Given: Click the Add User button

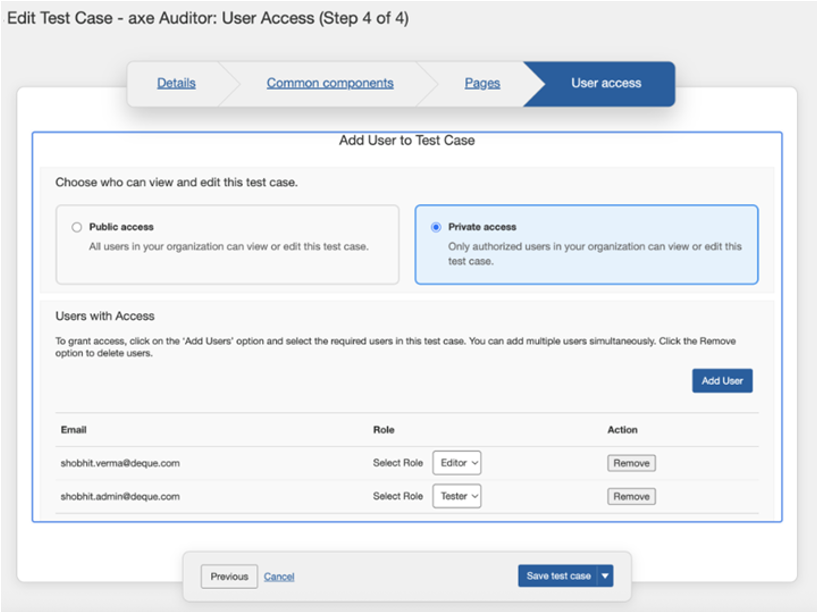Looking at the screenshot, I should 722,381.
